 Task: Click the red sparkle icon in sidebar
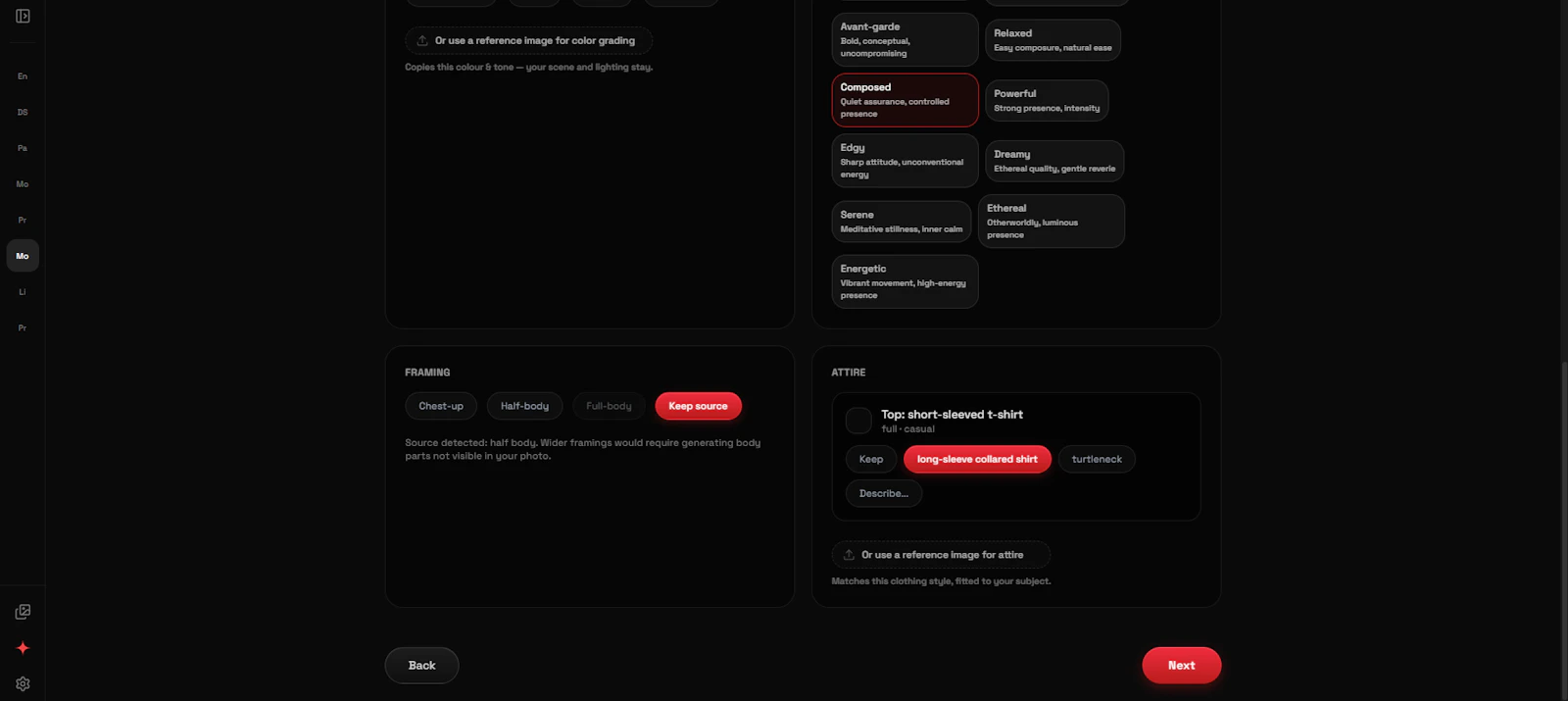tap(23, 648)
